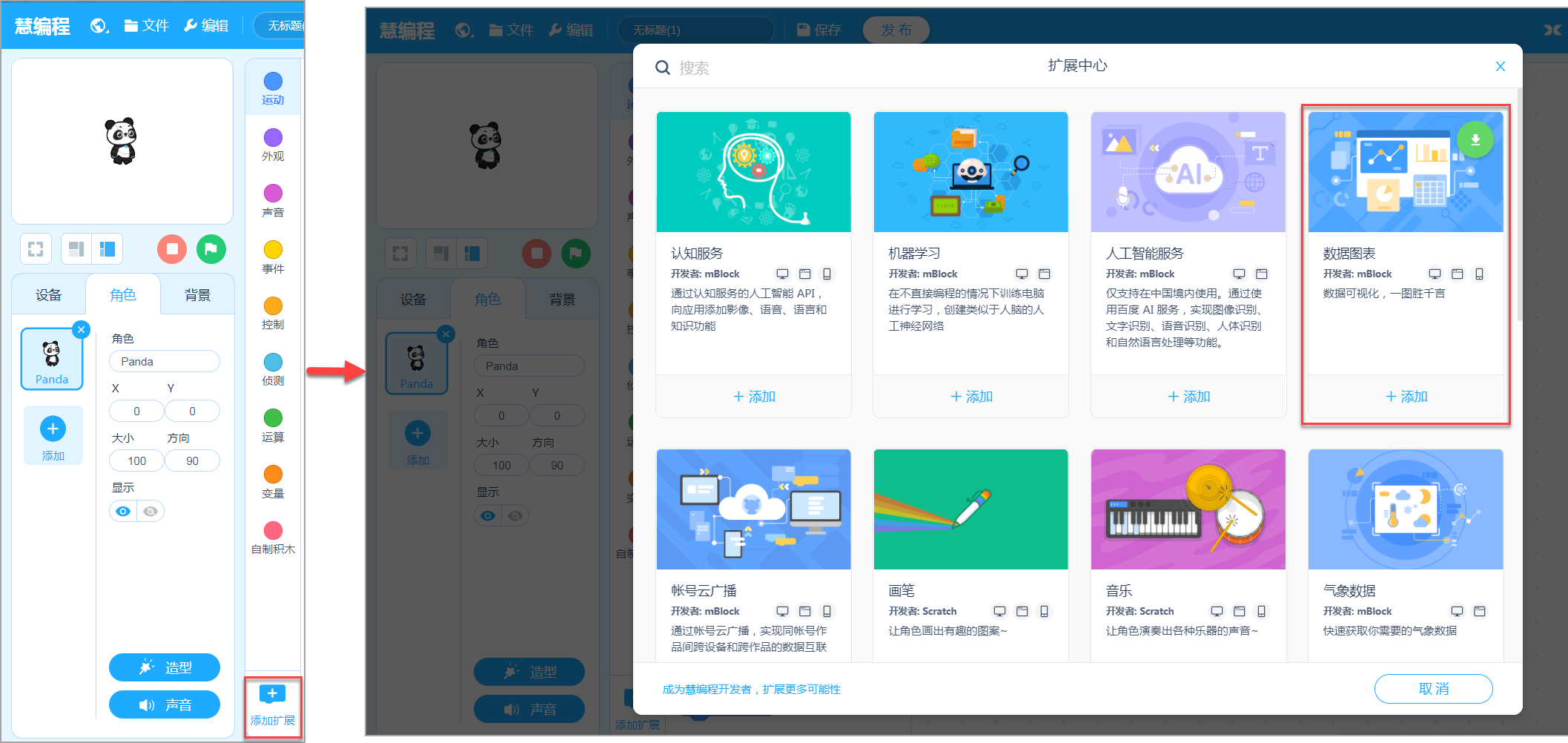Screen dimensions: 1568x743
Task: Click the fullscreen stage icon in left screenshot
Action: (36, 249)
